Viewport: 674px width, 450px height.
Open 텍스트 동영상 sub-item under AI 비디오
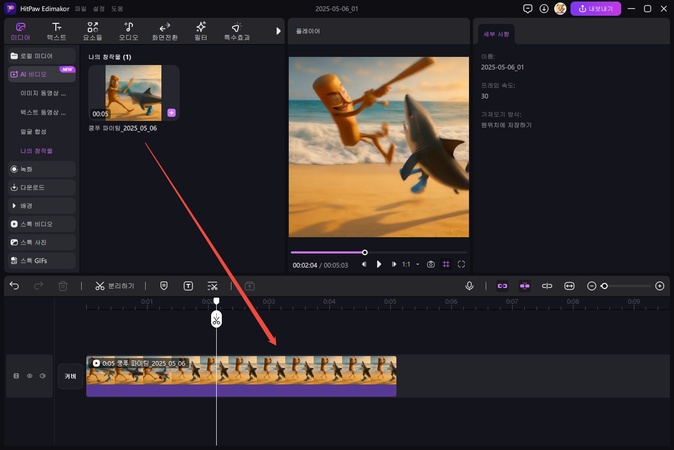click(x=43, y=112)
